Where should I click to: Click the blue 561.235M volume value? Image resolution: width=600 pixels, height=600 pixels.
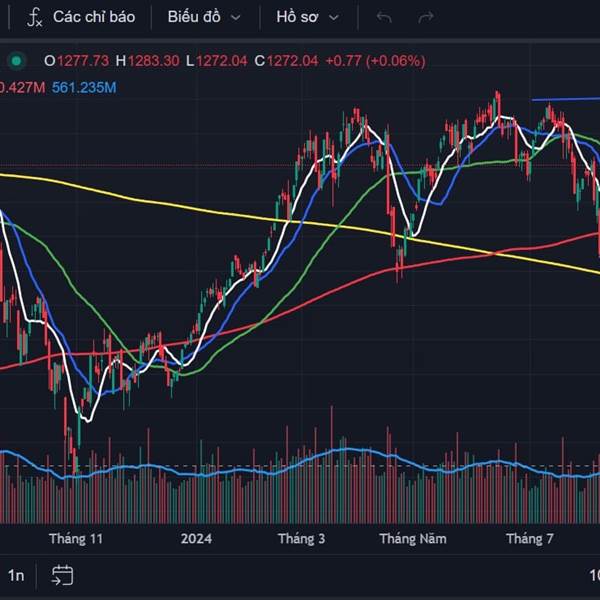[82, 87]
